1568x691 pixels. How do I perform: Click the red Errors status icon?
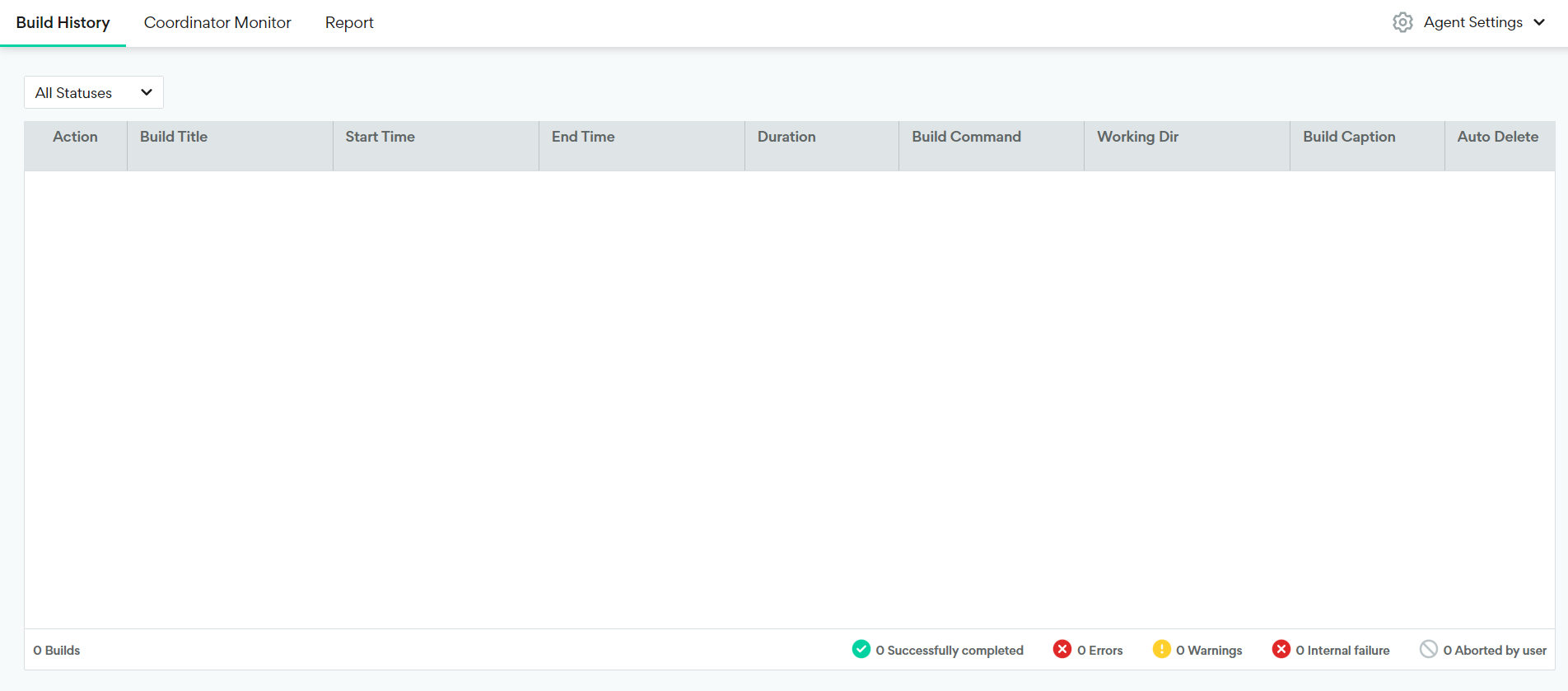tap(1062, 649)
